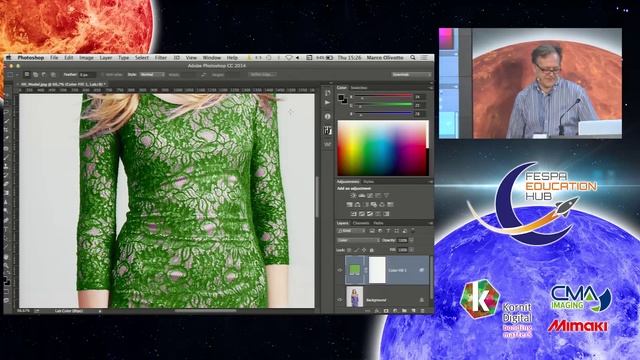The width and height of the screenshot is (640, 360).
Task: Add a Curves adjustment
Action: (370, 196)
